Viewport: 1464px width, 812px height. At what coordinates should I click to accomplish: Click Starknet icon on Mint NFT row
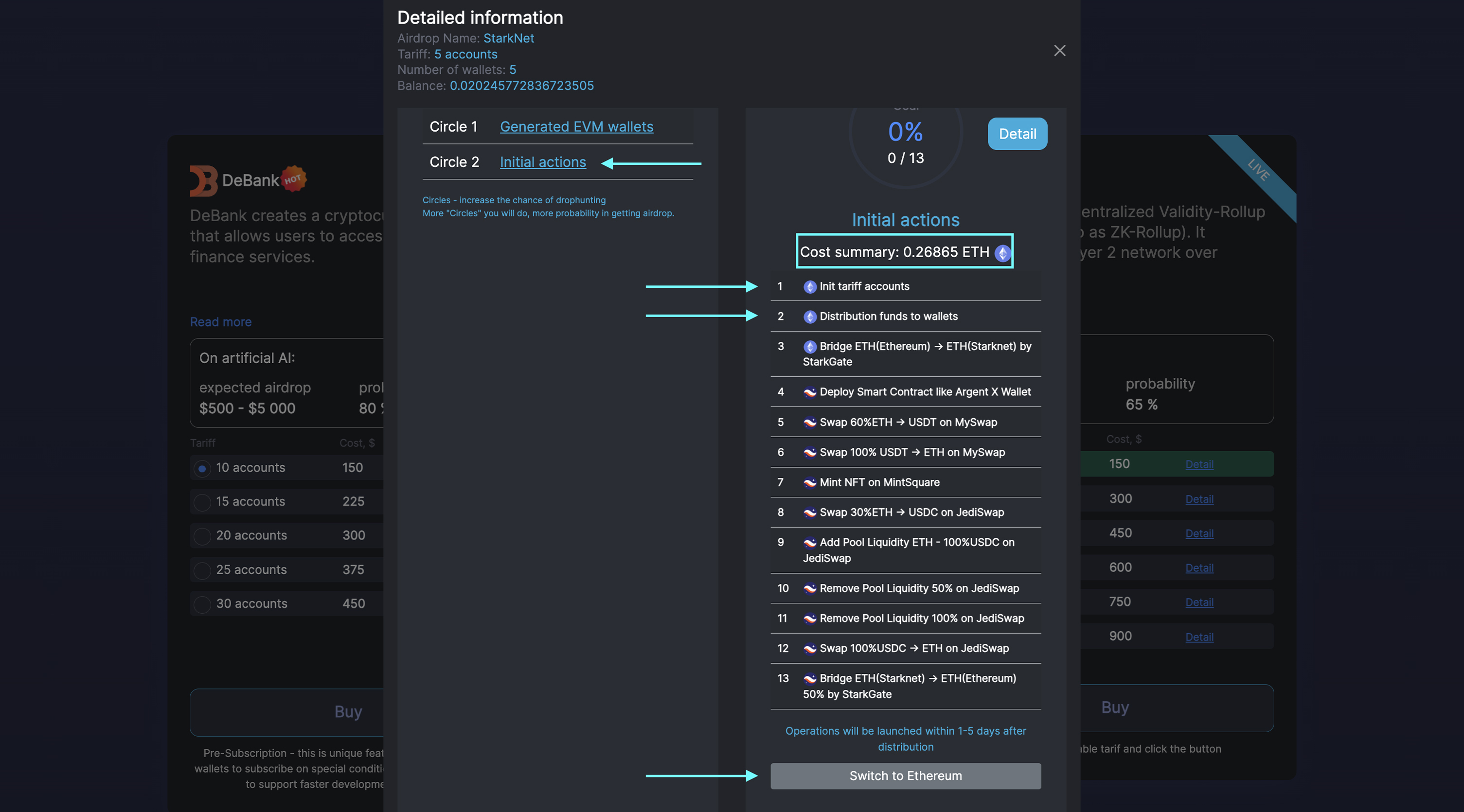[x=810, y=483]
